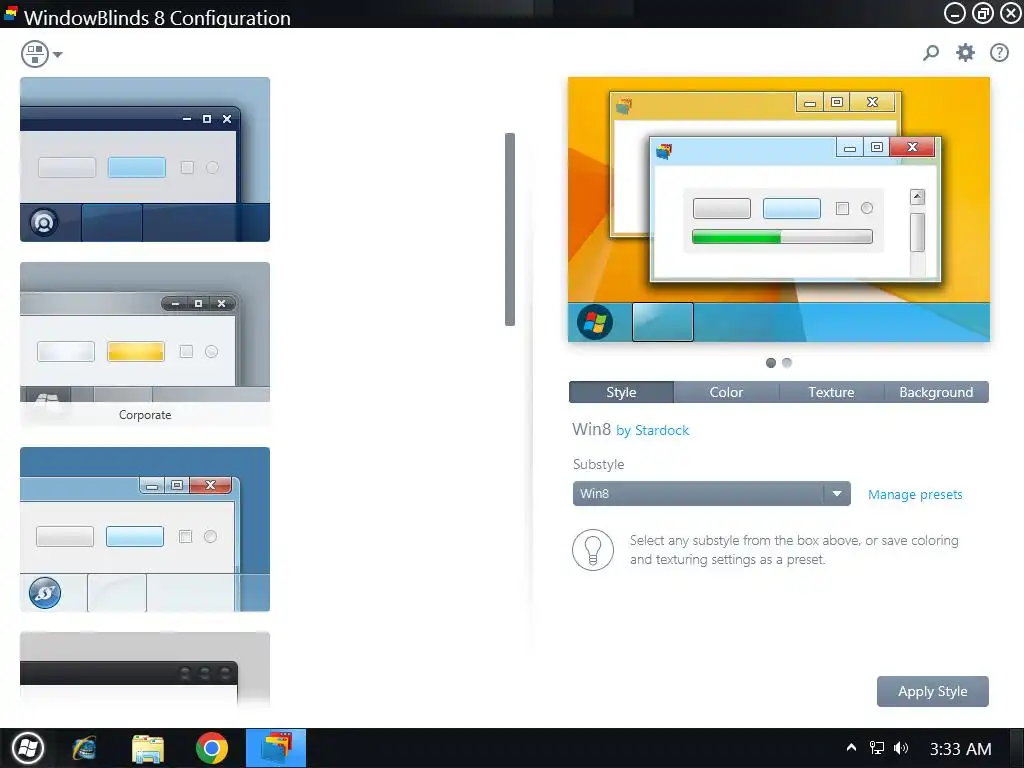
Task: Select the black titlebar style thumbnail
Action: 145,669
